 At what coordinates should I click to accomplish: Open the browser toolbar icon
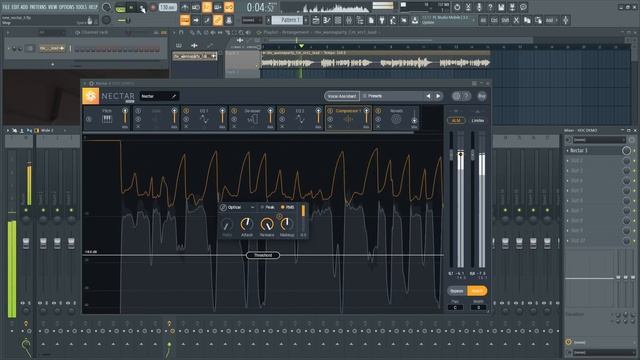click(x=360, y=20)
